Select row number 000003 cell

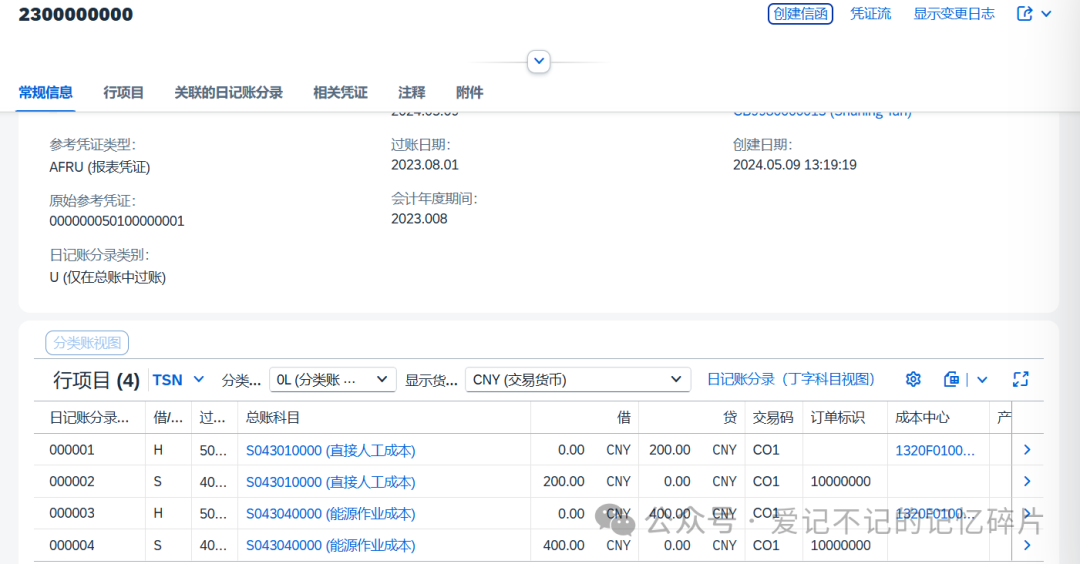pos(72,513)
